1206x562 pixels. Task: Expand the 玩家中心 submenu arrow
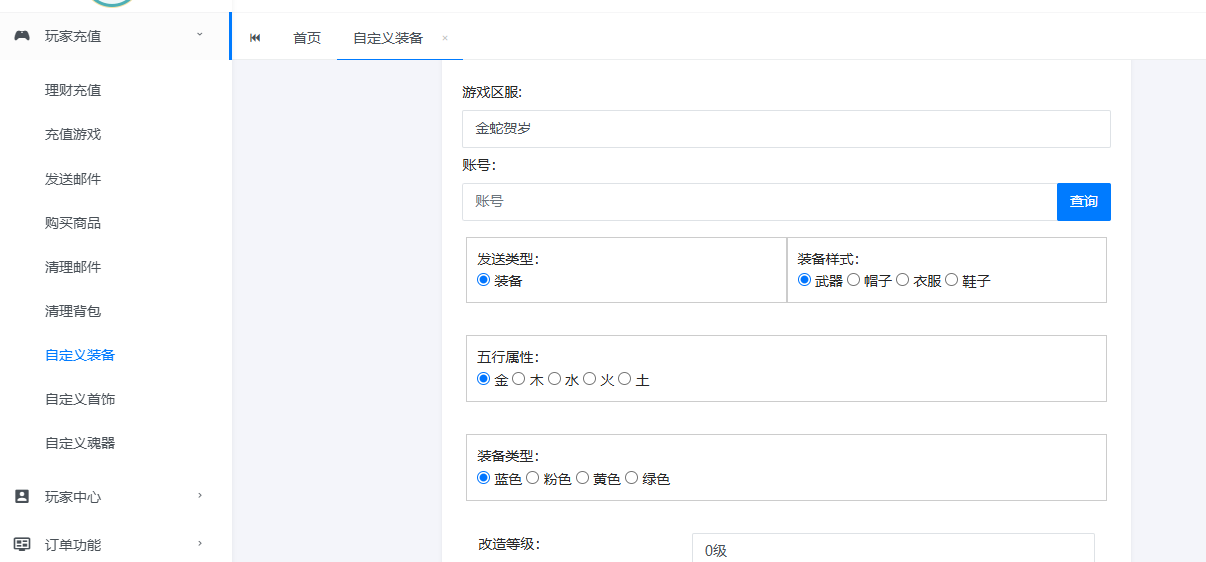pyautogui.click(x=199, y=495)
